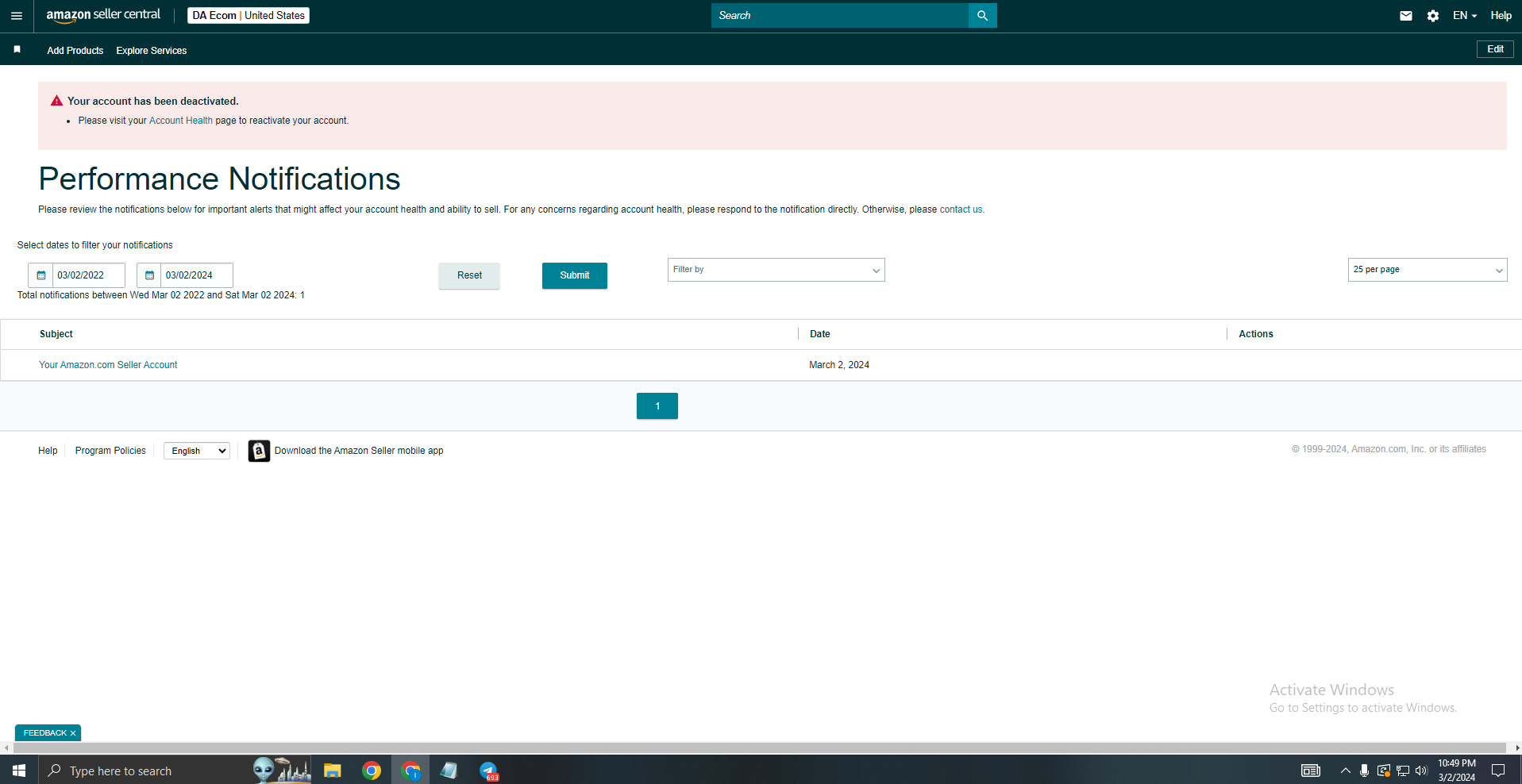Follow the Account Health link

coord(181,121)
